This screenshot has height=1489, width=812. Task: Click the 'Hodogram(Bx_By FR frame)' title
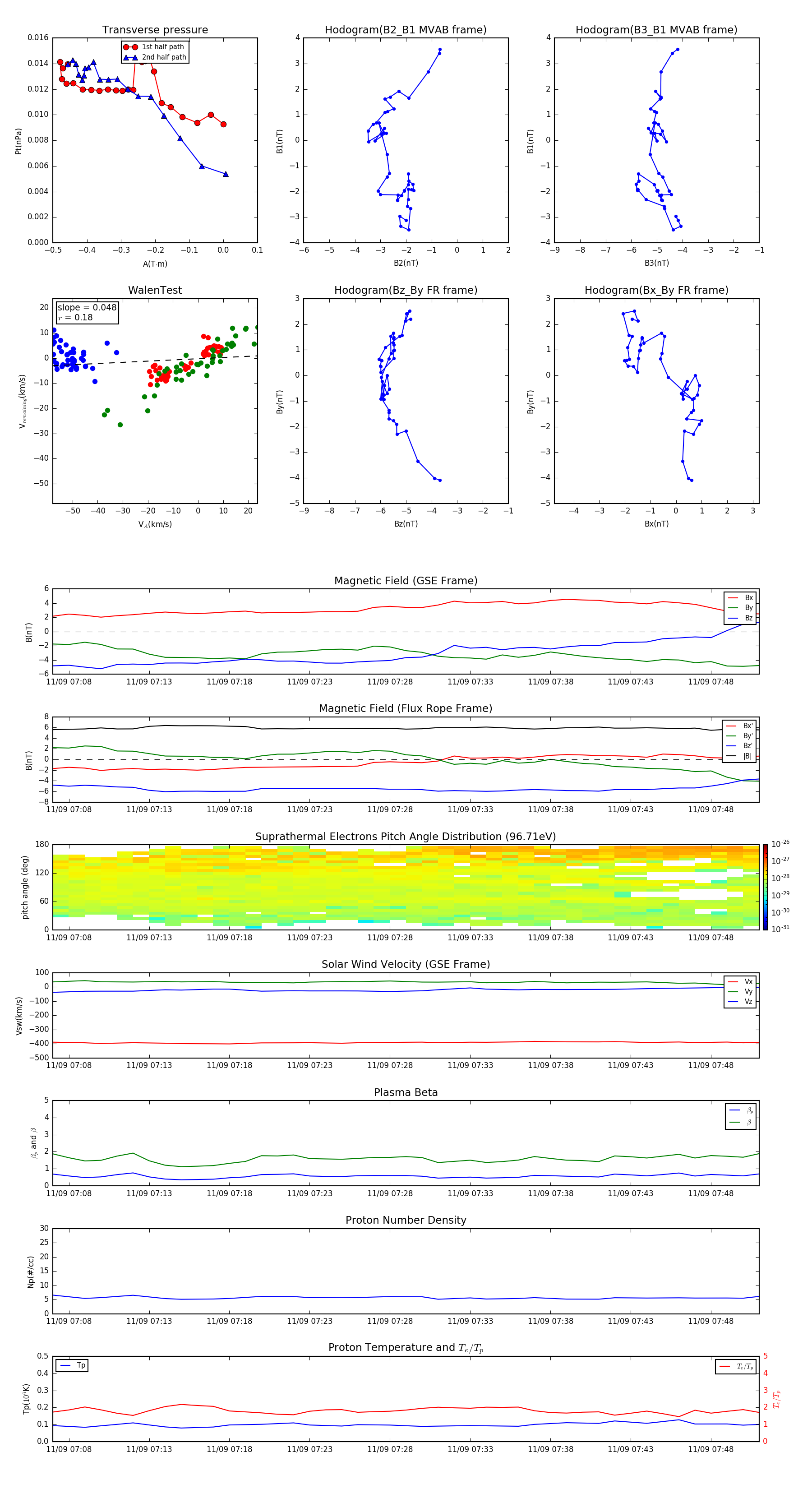click(656, 290)
